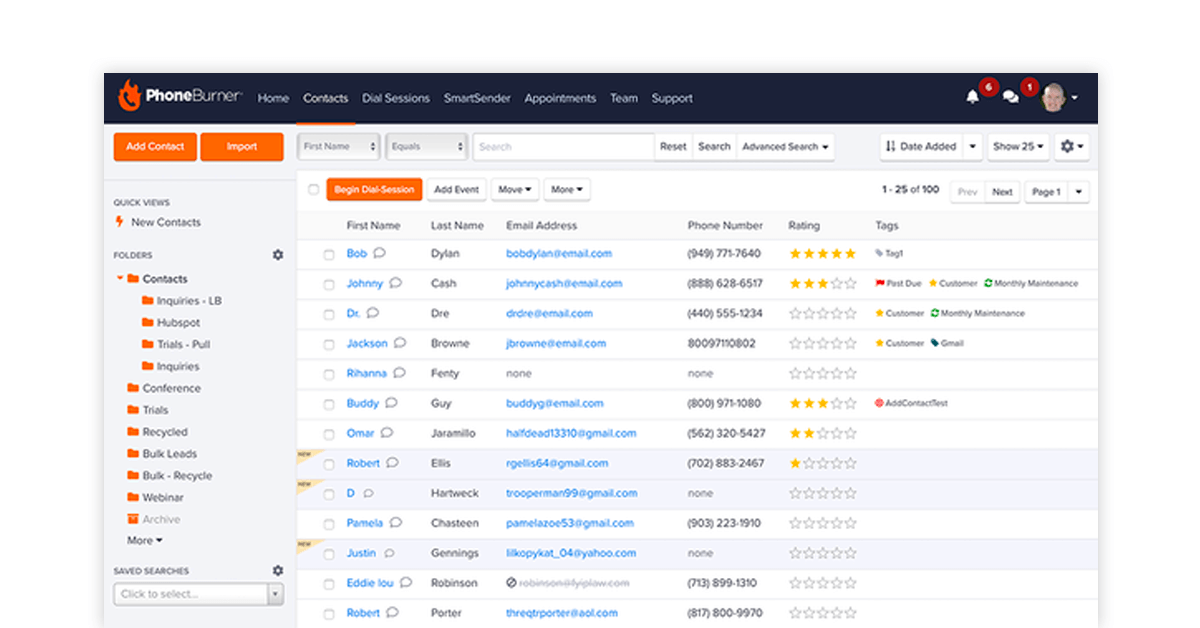Click the lightning icon beside New Contacts
Image resolution: width=1200 pixels, height=628 pixels.
click(x=121, y=222)
